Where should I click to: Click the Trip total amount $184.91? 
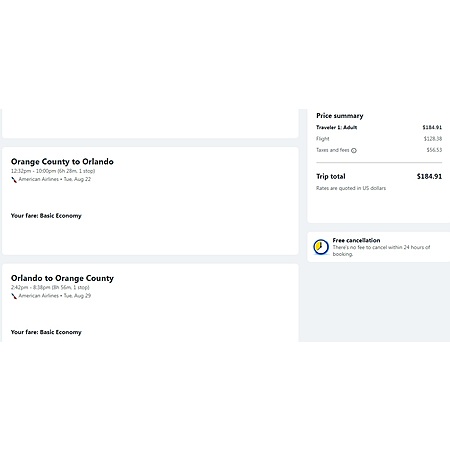[x=429, y=176]
